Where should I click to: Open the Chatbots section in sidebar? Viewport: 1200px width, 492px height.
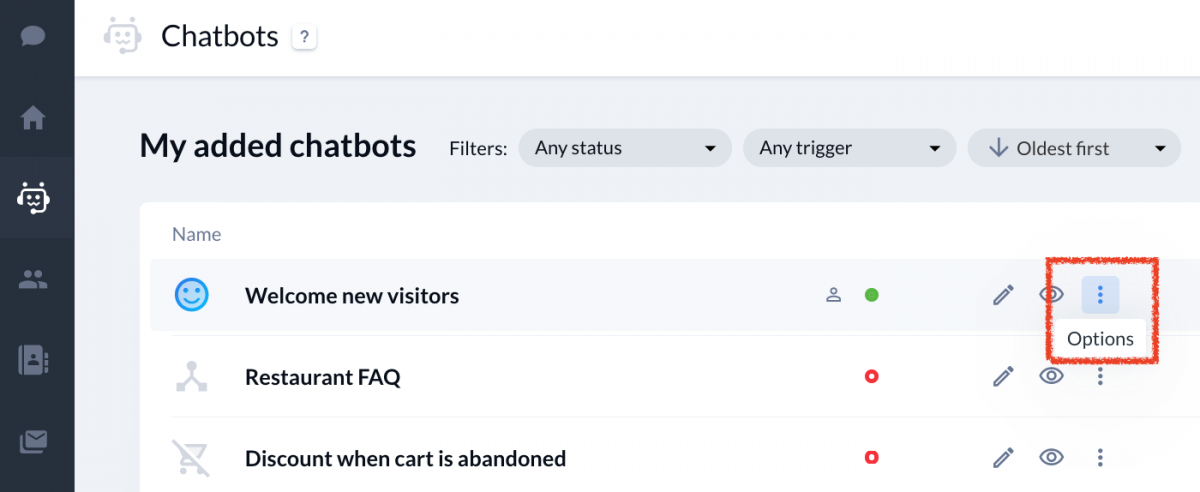click(34, 198)
